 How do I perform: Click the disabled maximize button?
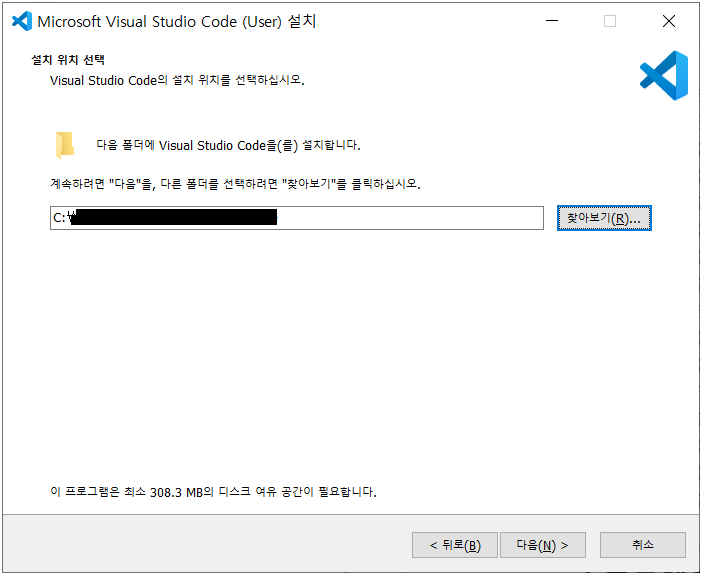point(610,21)
